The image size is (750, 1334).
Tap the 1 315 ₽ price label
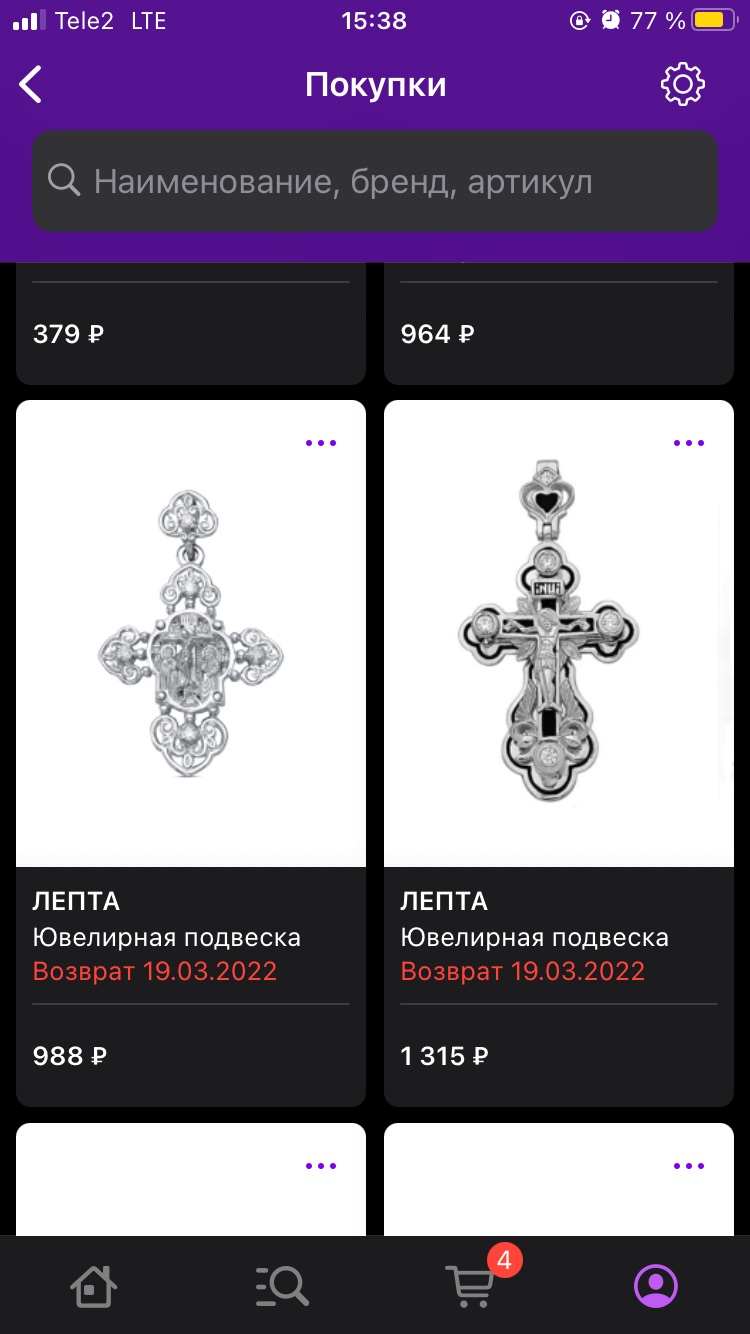point(444,1056)
